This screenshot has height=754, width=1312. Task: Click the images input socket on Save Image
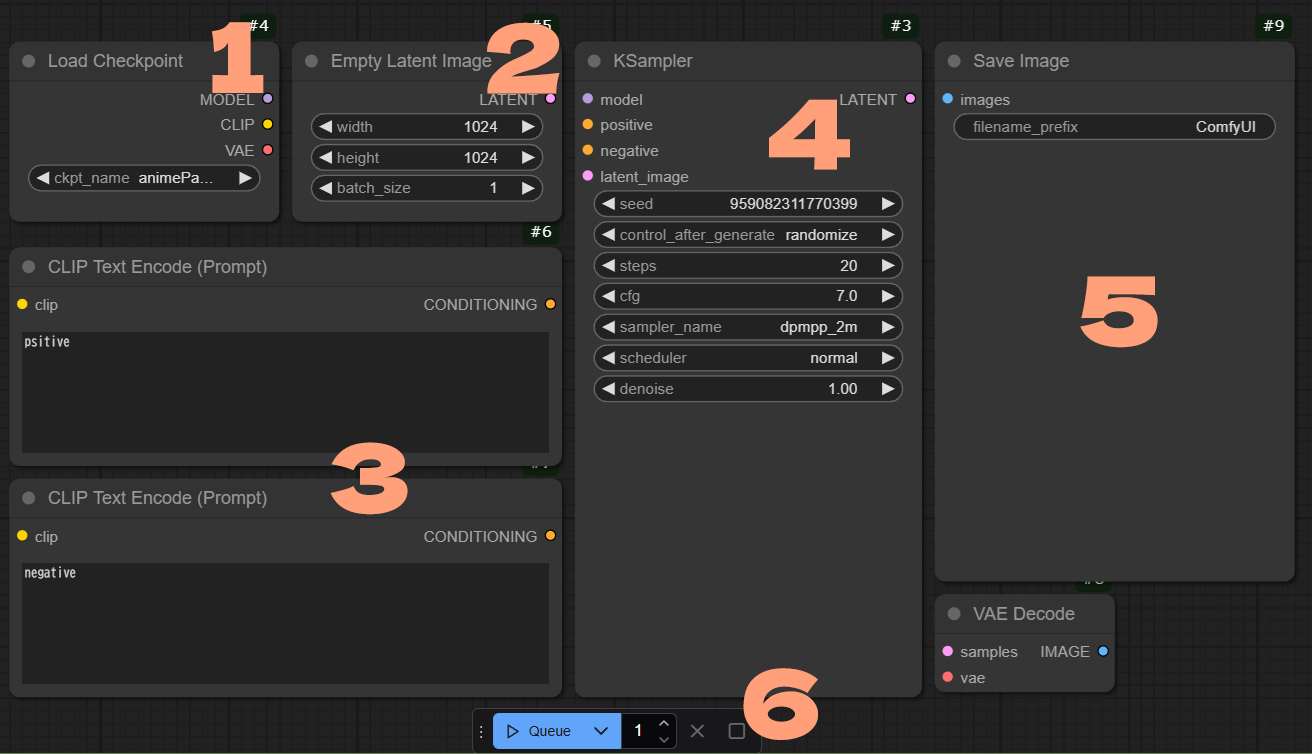point(947,99)
